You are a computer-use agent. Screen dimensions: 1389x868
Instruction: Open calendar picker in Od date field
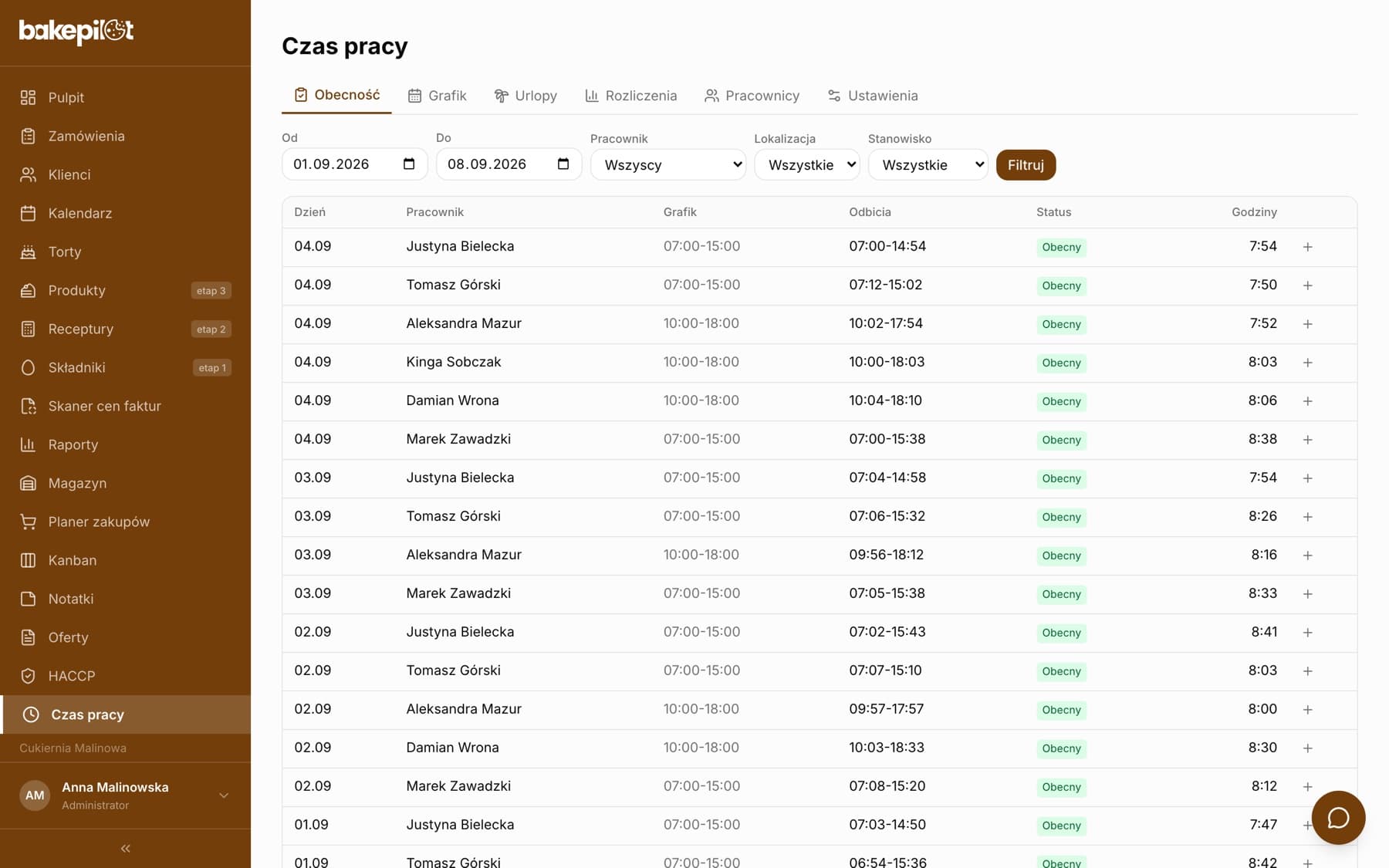(x=409, y=164)
